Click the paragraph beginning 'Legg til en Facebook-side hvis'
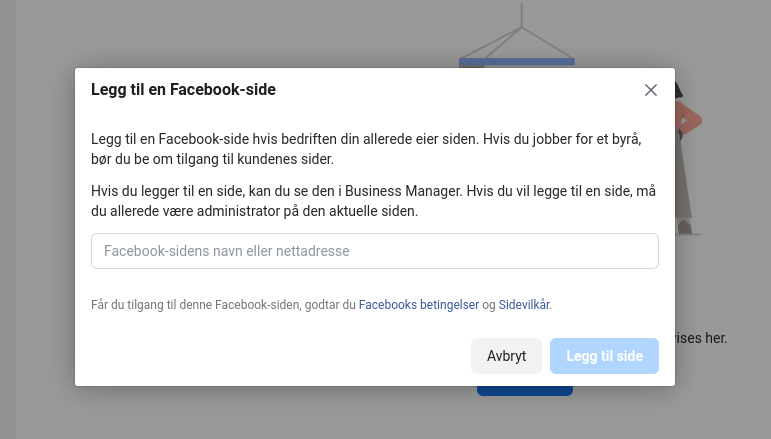This screenshot has height=439, width=771. [366, 149]
